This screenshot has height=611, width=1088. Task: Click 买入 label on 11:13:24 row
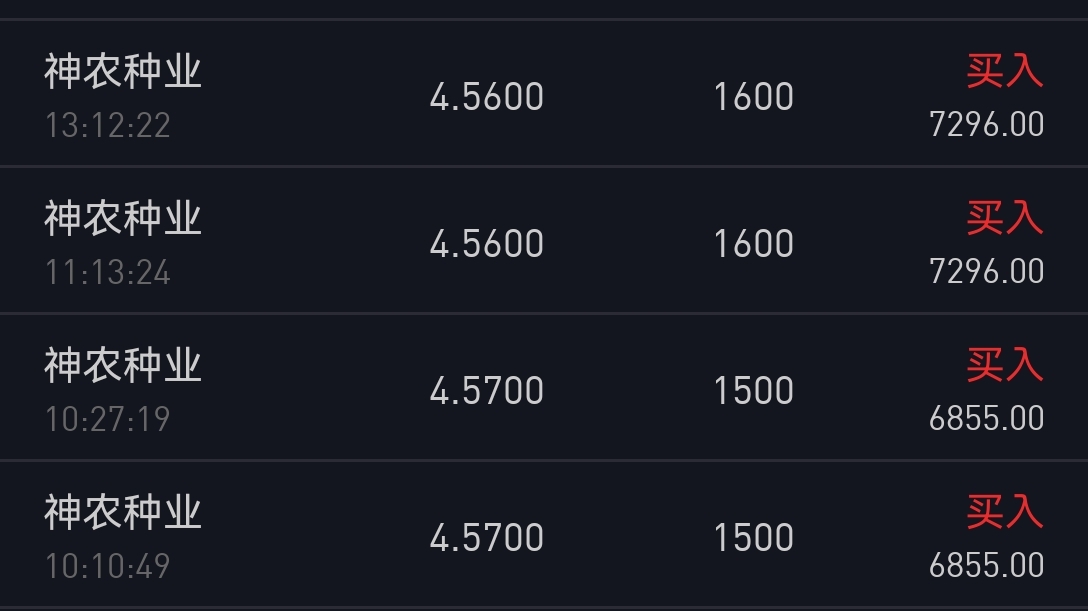tap(1005, 218)
